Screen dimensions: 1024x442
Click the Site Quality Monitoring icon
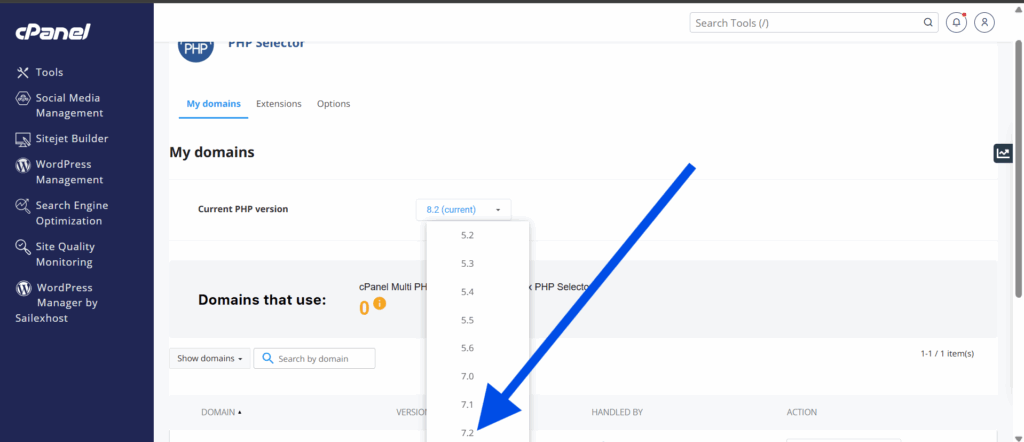(24, 247)
